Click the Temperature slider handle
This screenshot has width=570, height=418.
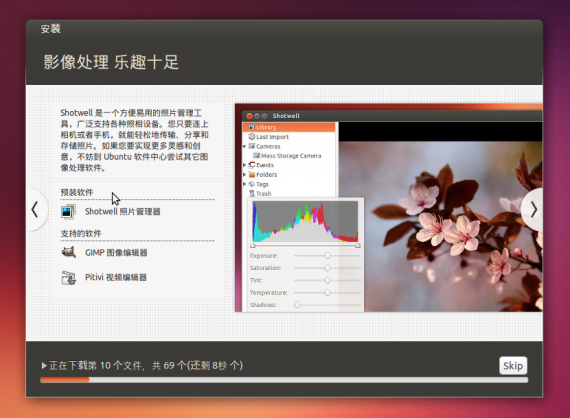328,293
